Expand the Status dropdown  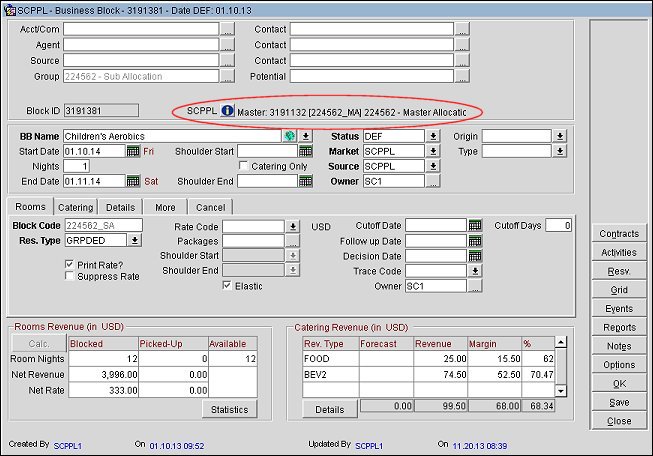[x=433, y=136]
